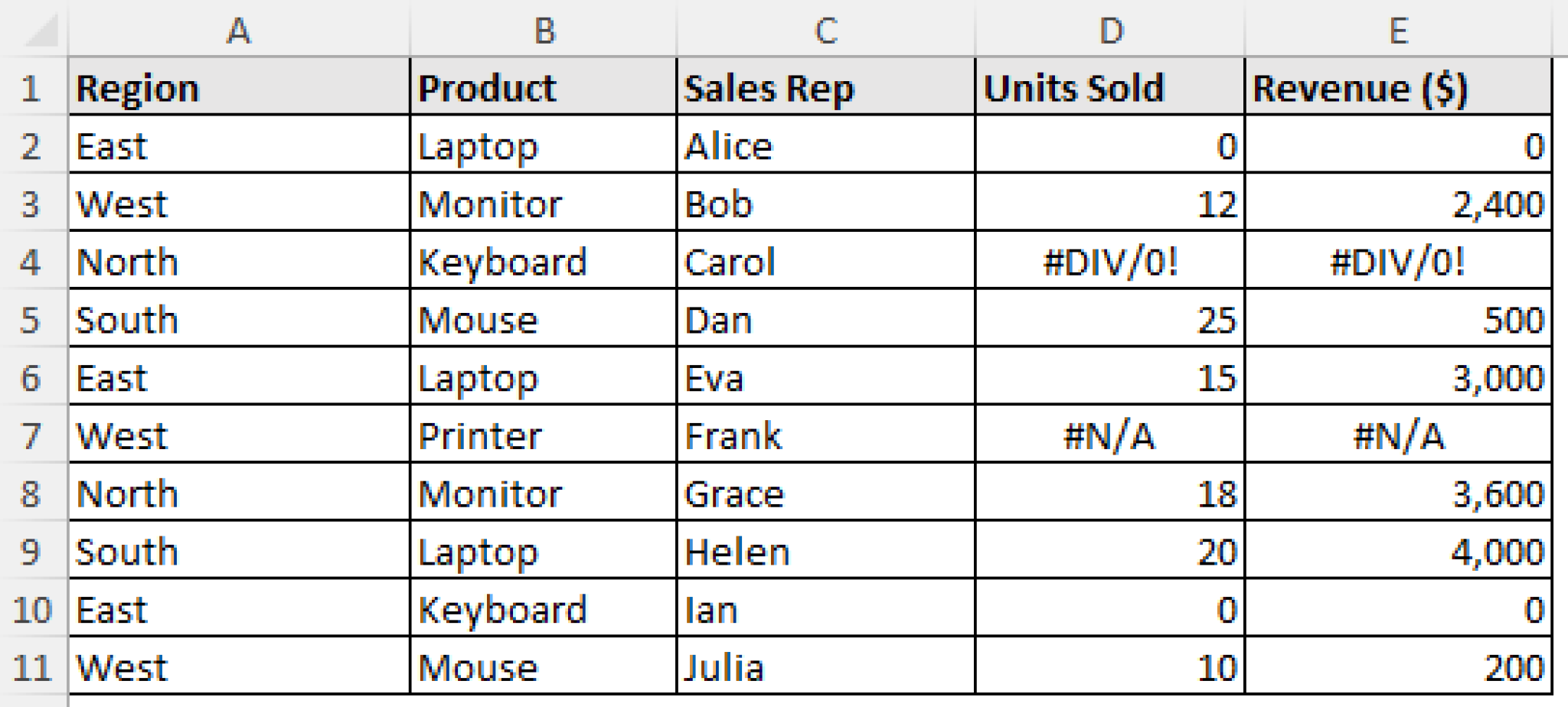Select the #DIV/0! cell in Units Sold
This screenshot has height=707, width=1568.
click(1110, 262)
